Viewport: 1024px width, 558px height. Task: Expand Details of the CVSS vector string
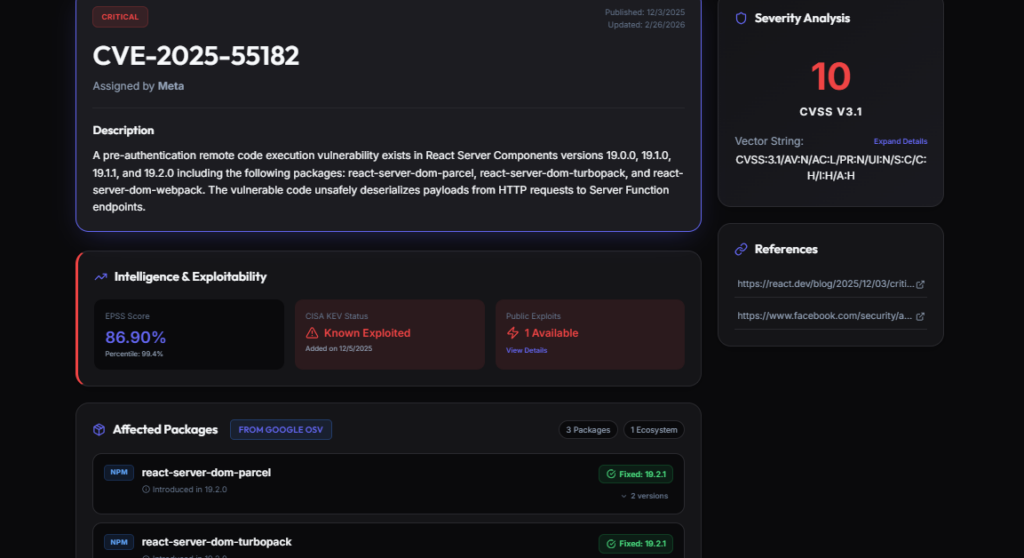pos(900,141)
